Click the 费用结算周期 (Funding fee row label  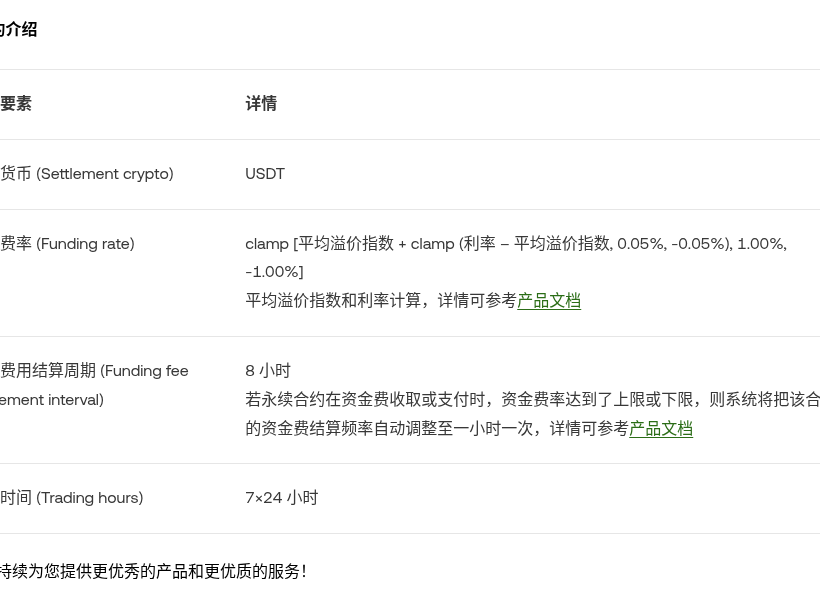click(x=94, y=371)
